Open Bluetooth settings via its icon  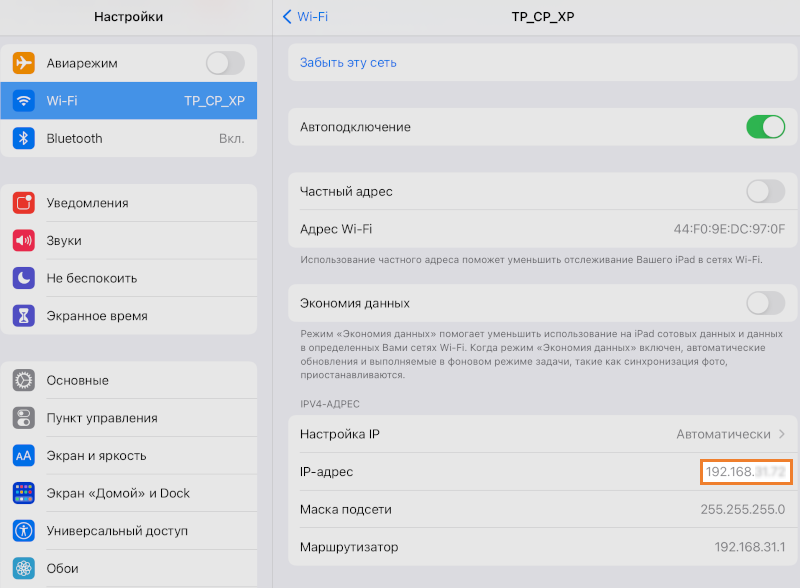pos(24,139)
